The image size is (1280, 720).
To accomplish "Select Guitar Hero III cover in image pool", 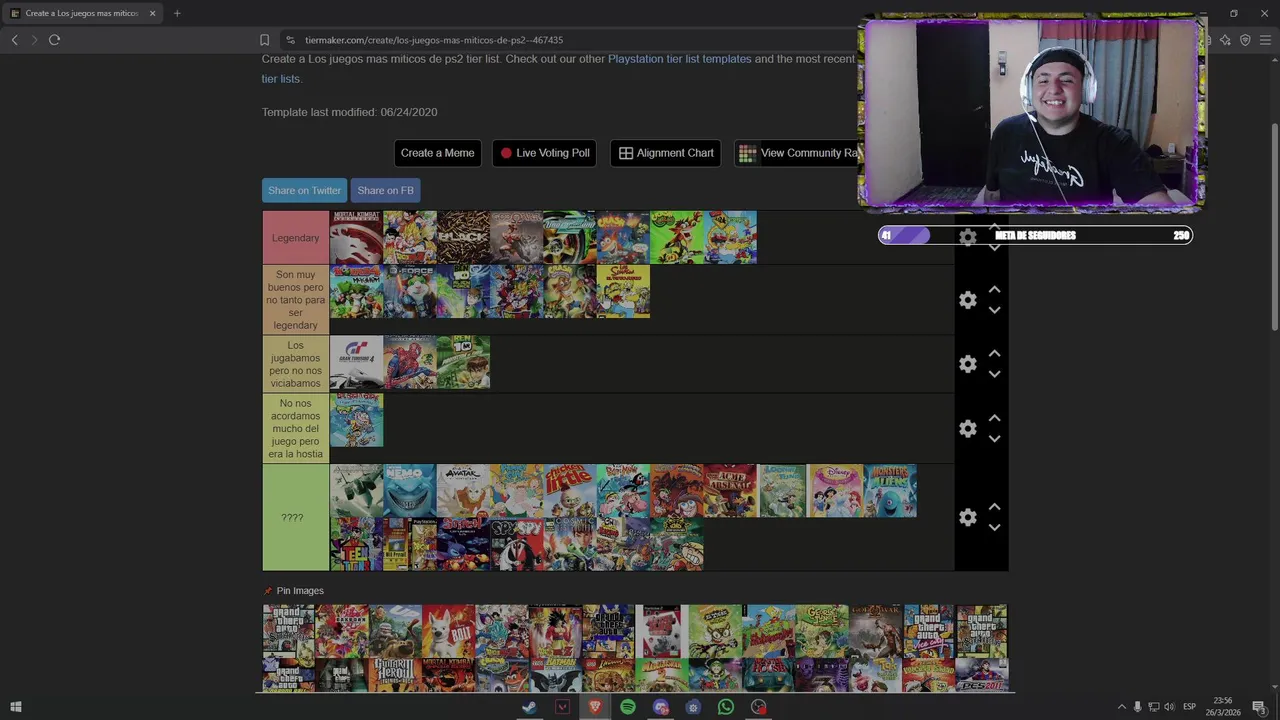I will pos(395,675).
